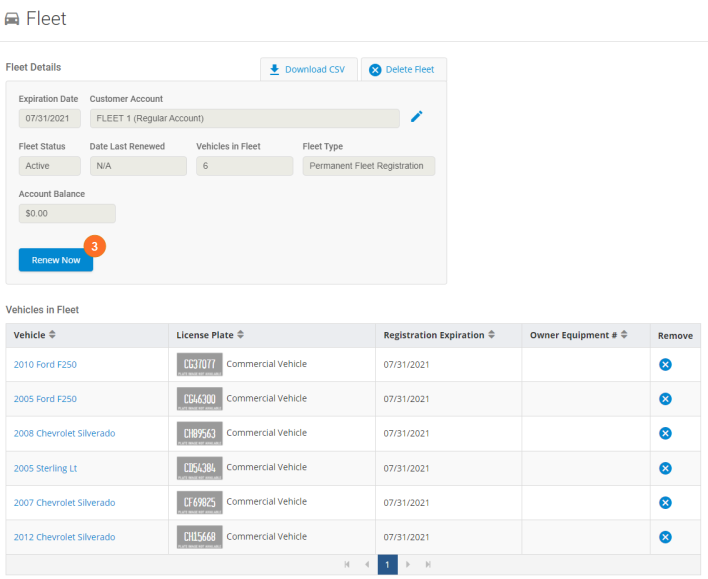Image resolution: width=708 pixels, height=579 pixels.
Task: Remove the 2012 Chevrolet Silverado row
Action: tap(665, 537)
